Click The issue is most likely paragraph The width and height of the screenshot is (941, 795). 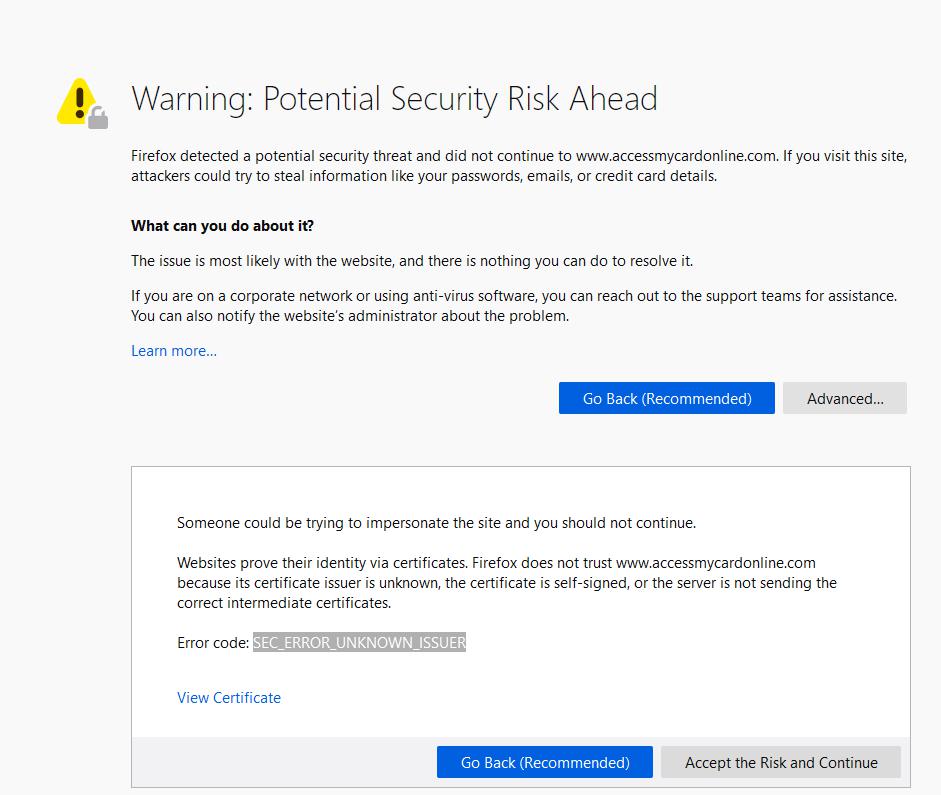coord(412,261)
